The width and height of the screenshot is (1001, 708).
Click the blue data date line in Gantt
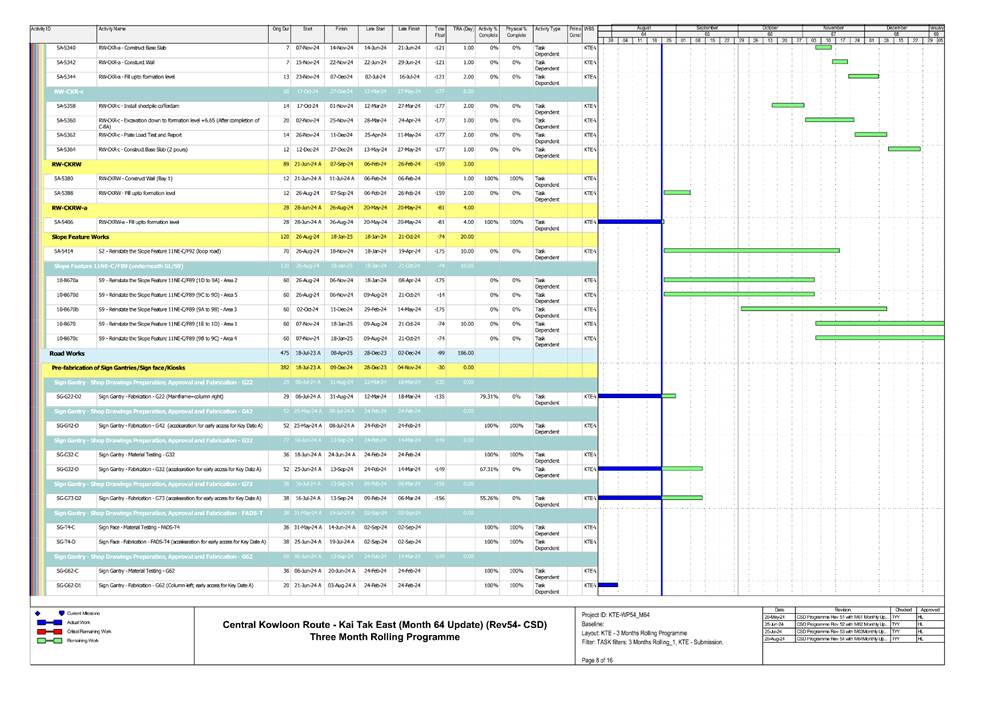[x=661, y=300]
